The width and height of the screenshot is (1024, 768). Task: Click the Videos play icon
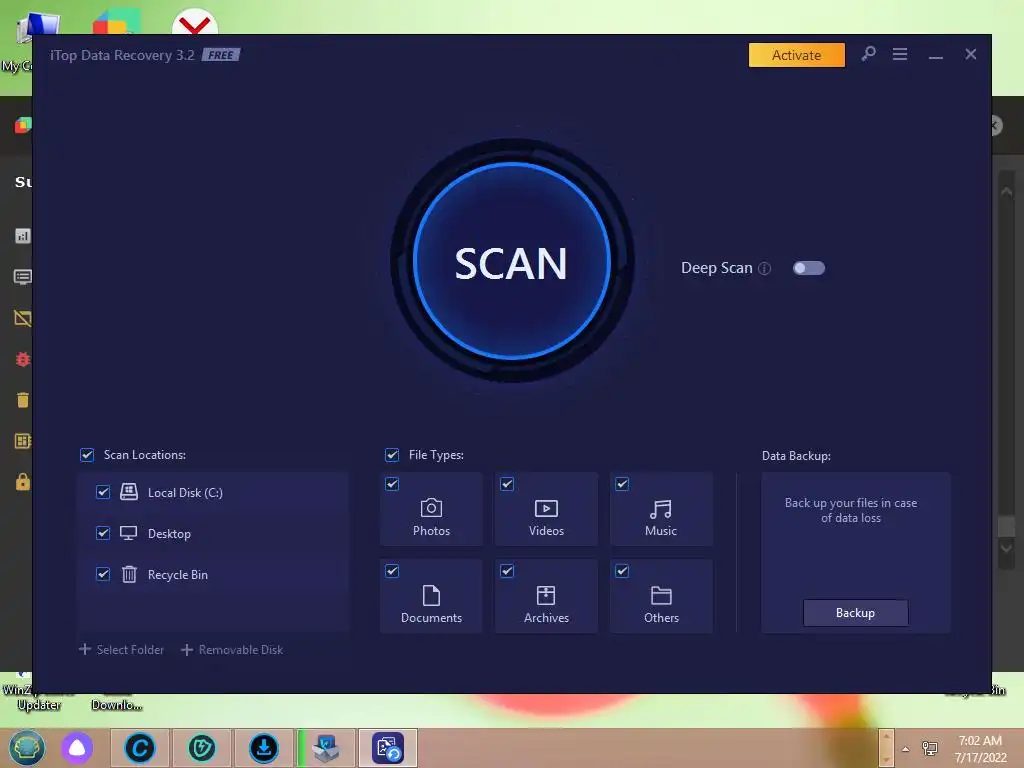[x=546, y=508]
